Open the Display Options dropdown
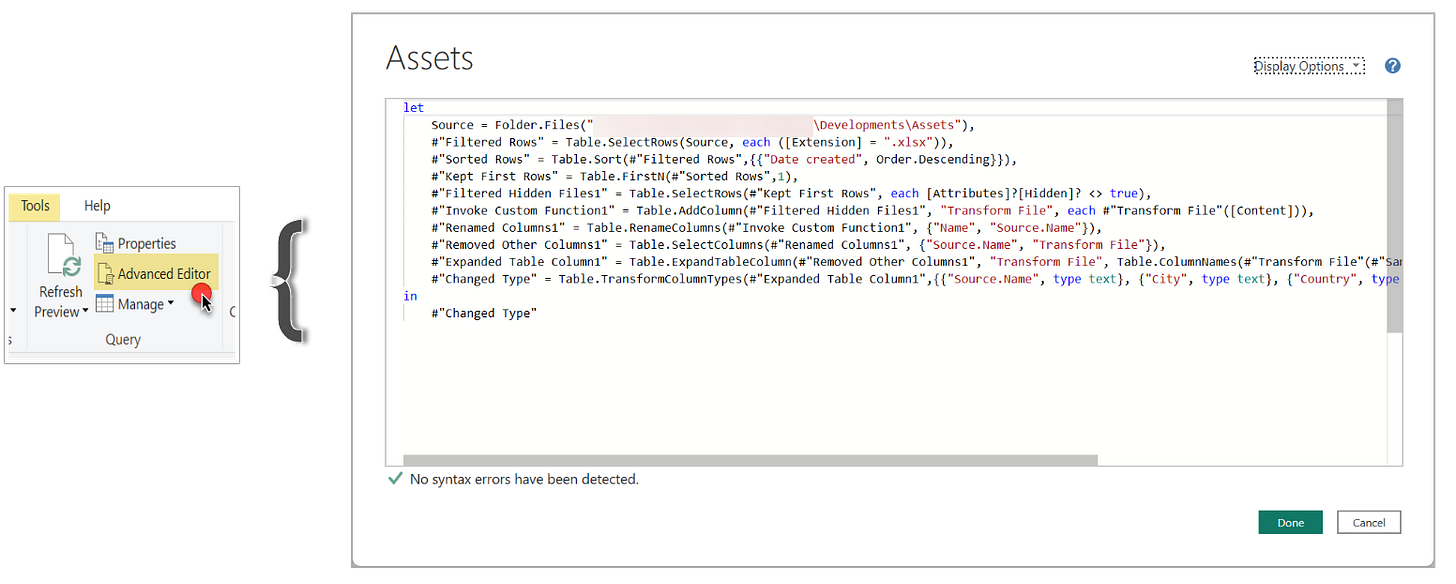The width and height of the screenshot is (1456, 584). [1308, 67]
